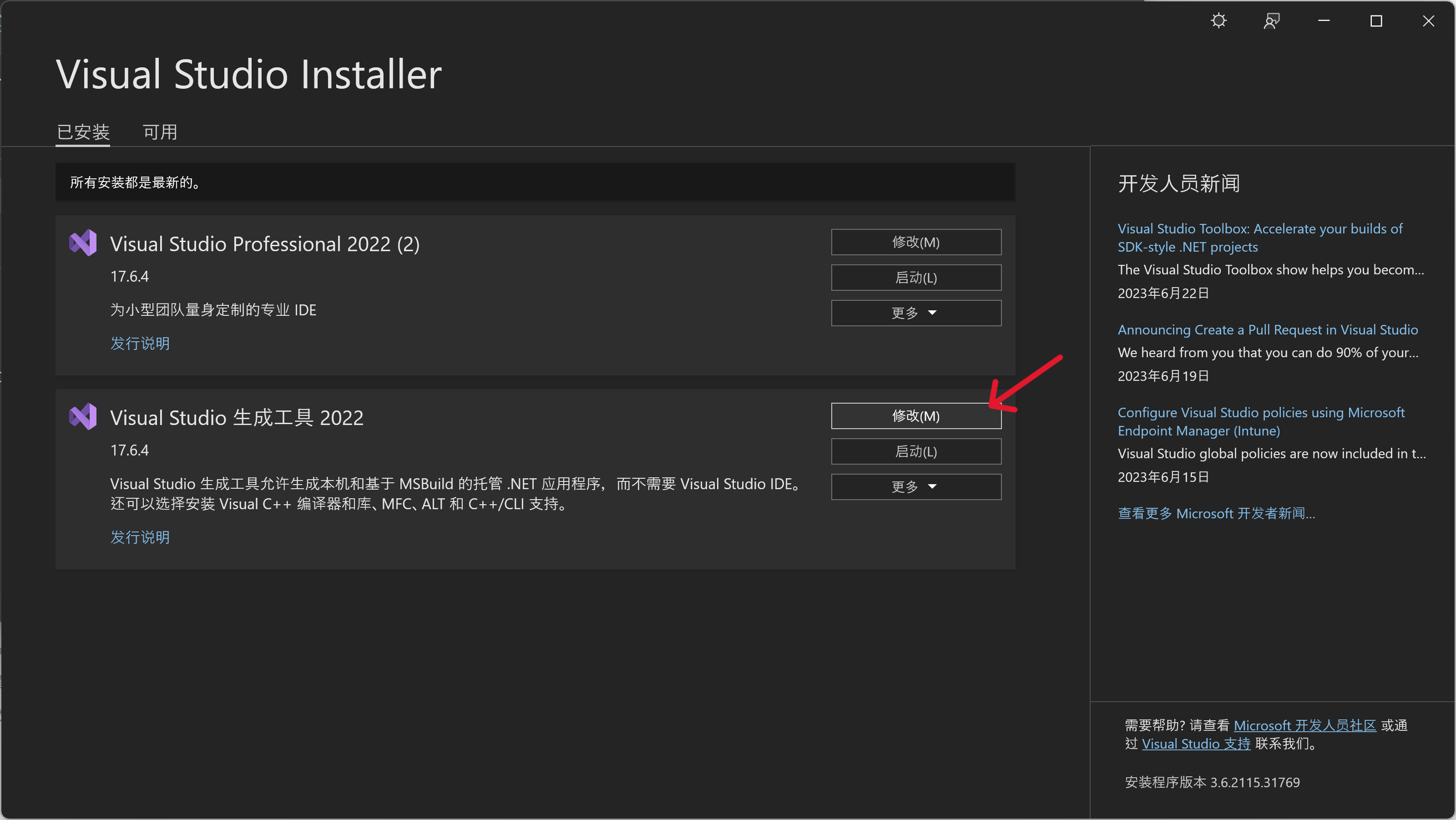Maximize the installer window

[1376, 21]
